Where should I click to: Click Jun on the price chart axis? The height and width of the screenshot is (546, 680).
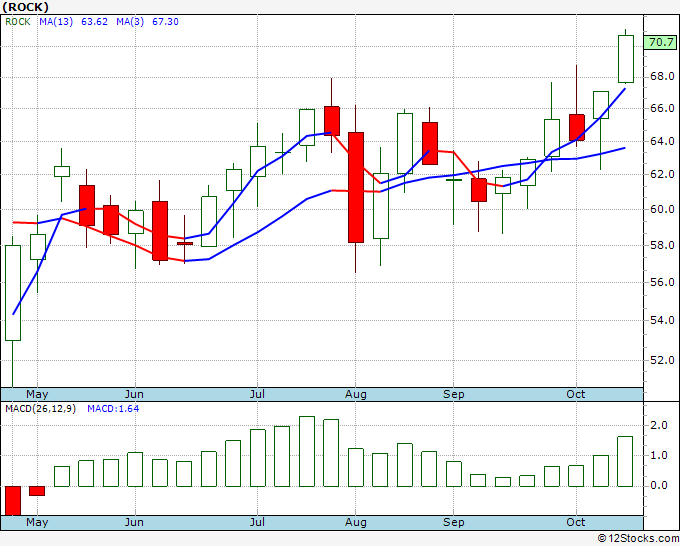tap(134, 394)
